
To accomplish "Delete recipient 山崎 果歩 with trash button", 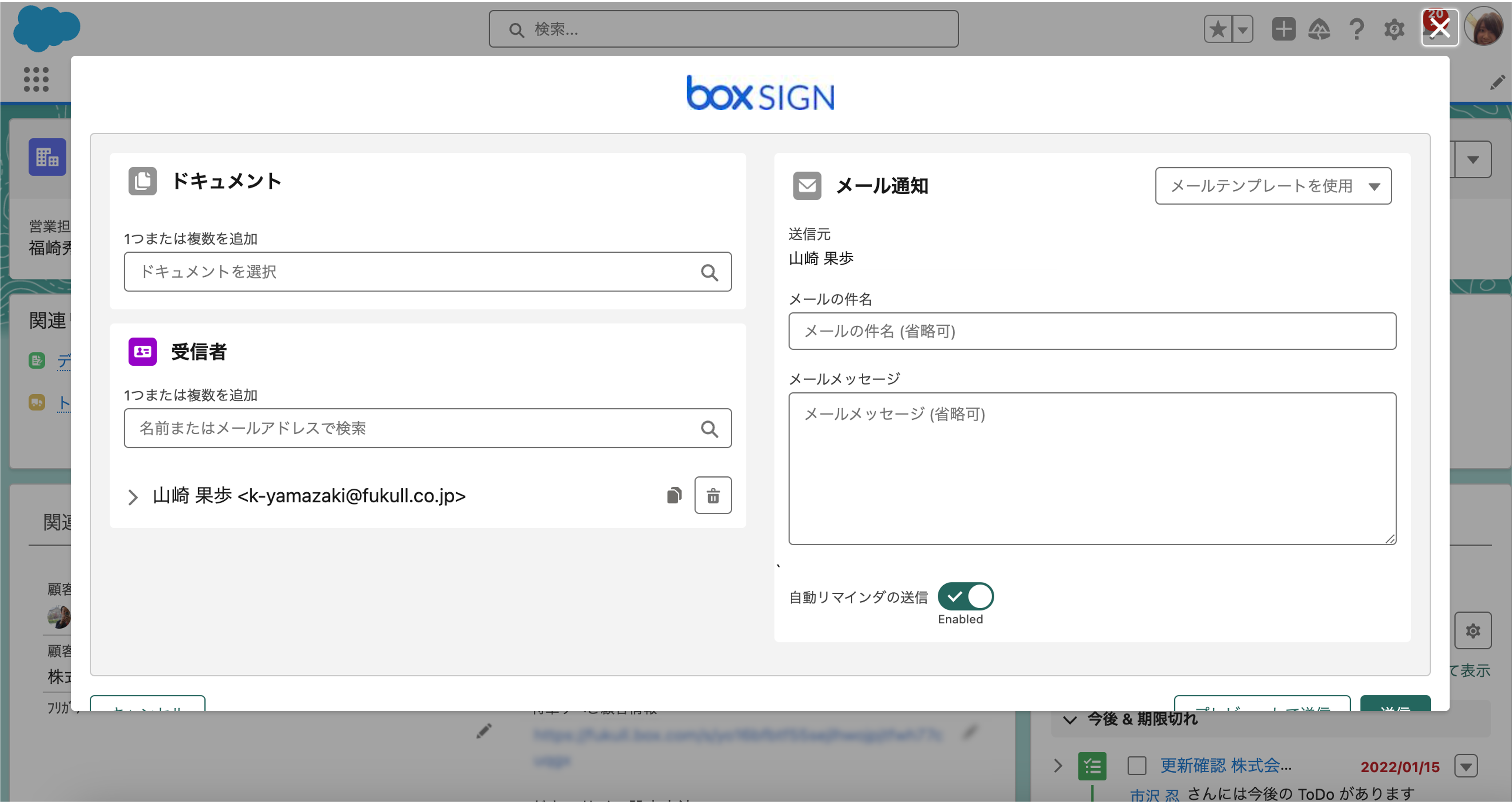I will (713, 495).
